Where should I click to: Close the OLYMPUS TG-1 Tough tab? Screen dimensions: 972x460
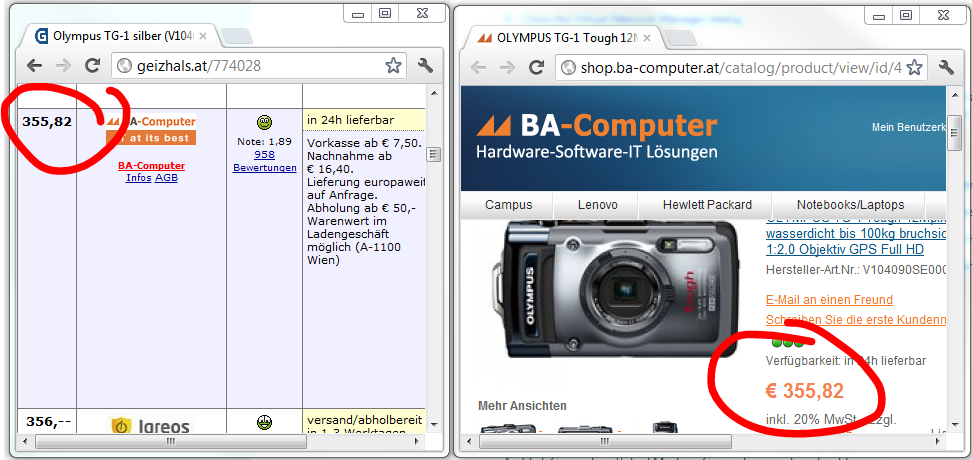(647, 38)
